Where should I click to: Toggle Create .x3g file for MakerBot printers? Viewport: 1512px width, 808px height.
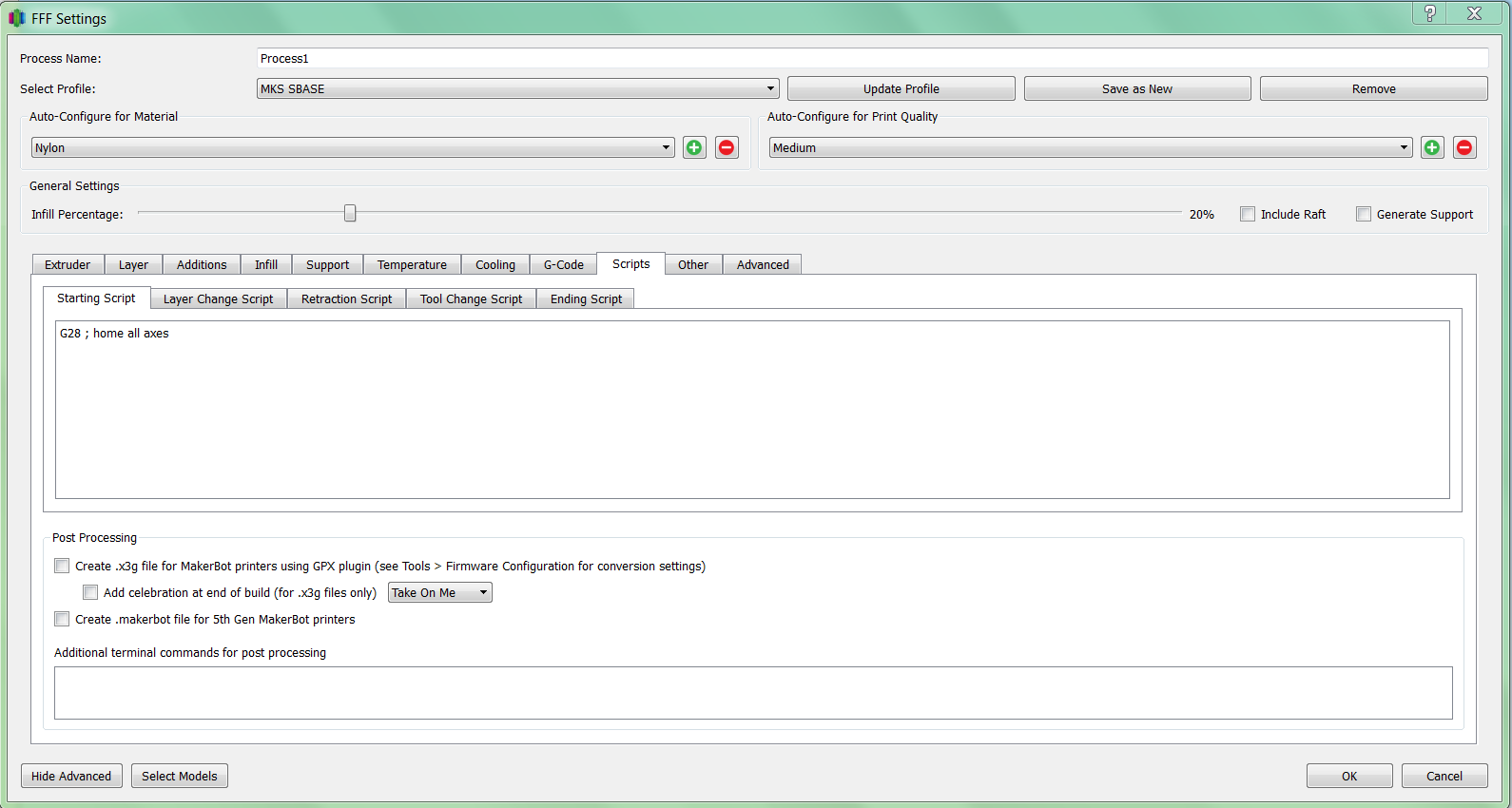click(x=62, y=566)
